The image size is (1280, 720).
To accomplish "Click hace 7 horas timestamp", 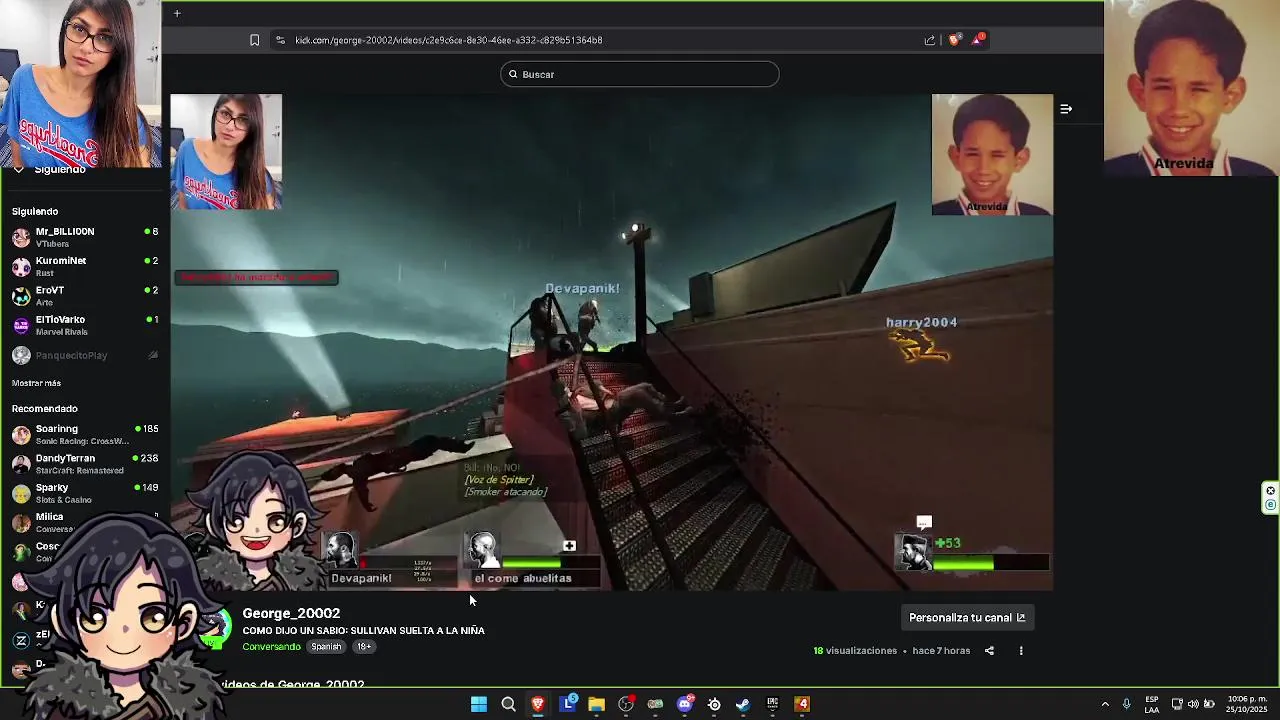I will coord(941,651).
